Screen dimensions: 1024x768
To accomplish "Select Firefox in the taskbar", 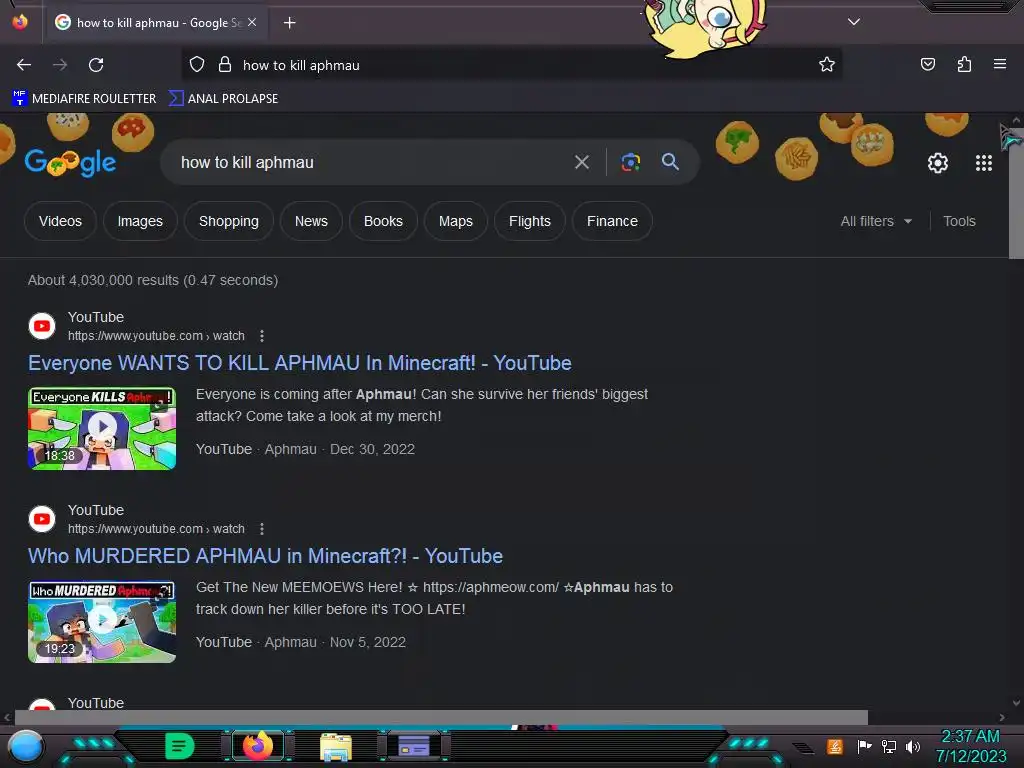I will (257, 746).
